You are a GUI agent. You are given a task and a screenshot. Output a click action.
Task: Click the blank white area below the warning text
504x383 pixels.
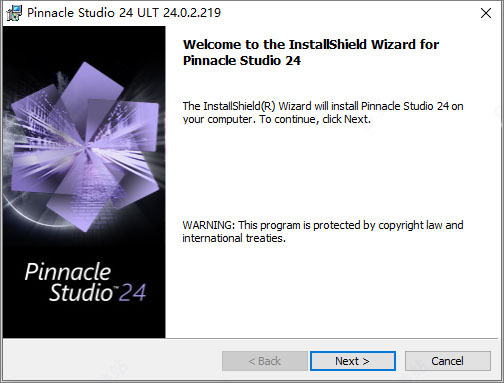(x=333, y=290)
